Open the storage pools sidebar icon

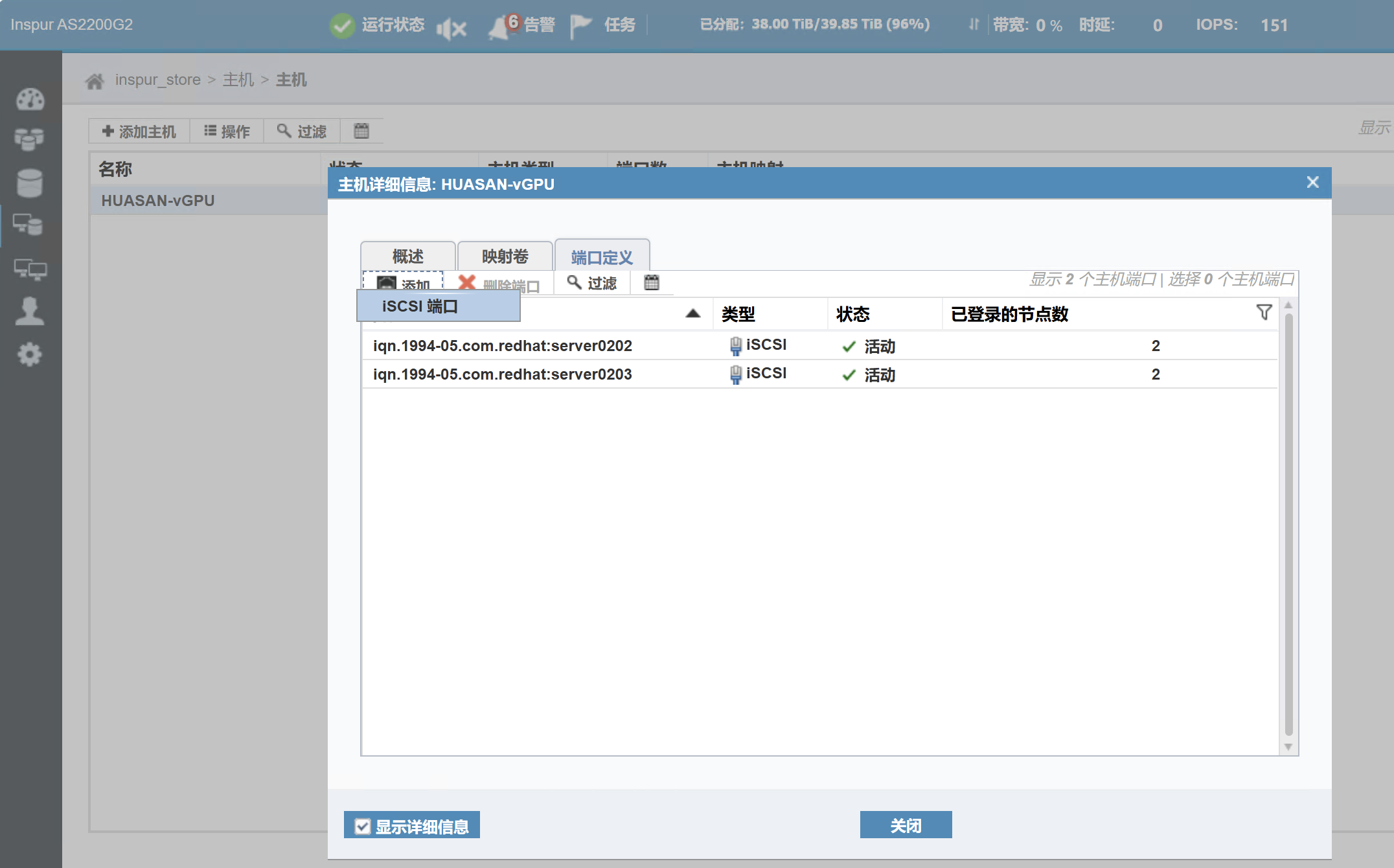point(29,139)
